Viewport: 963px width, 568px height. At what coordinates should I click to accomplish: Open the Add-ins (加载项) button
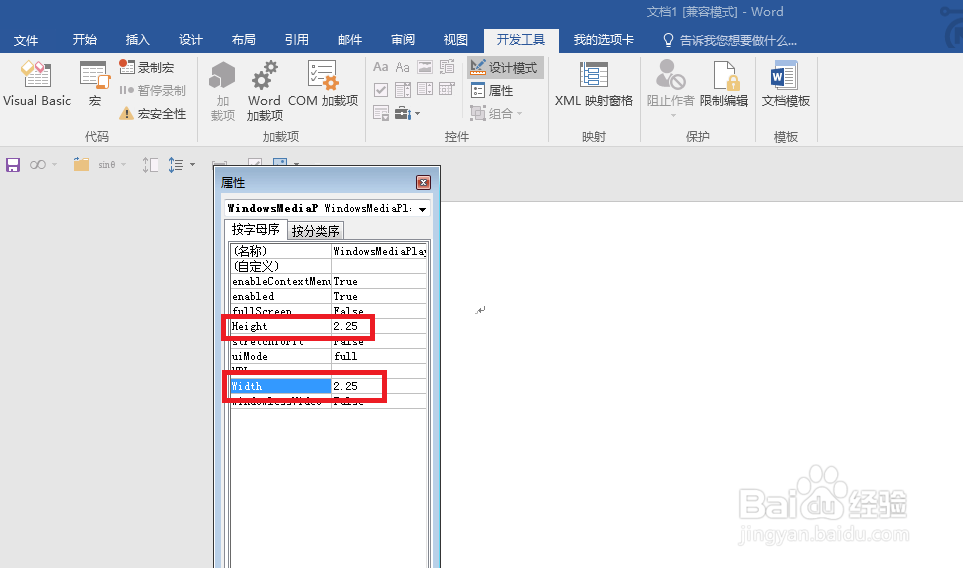pyautogui.click(x=222, y=91)
